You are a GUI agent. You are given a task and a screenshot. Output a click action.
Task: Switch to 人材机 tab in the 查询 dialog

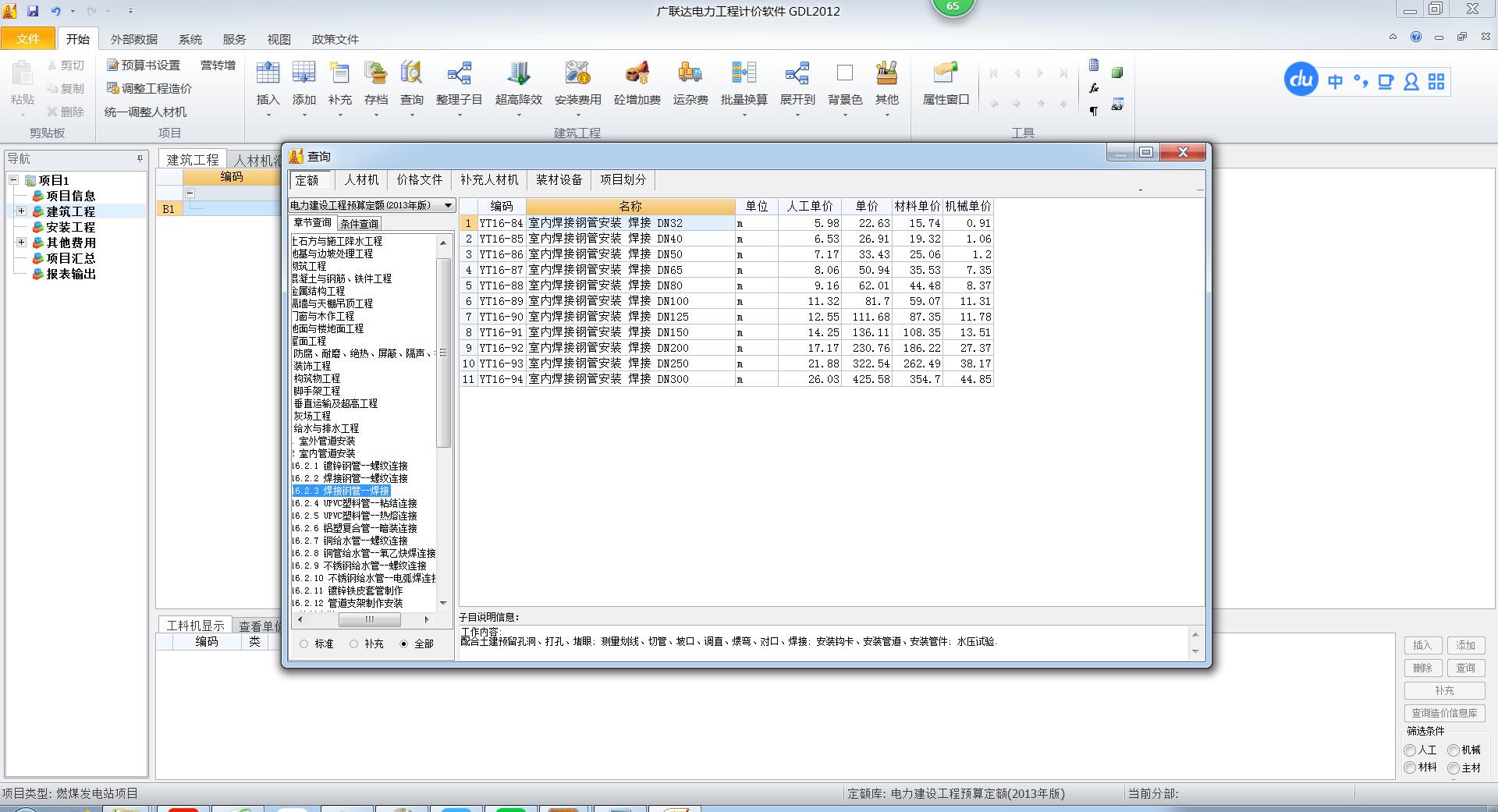[x=361, y=180]
